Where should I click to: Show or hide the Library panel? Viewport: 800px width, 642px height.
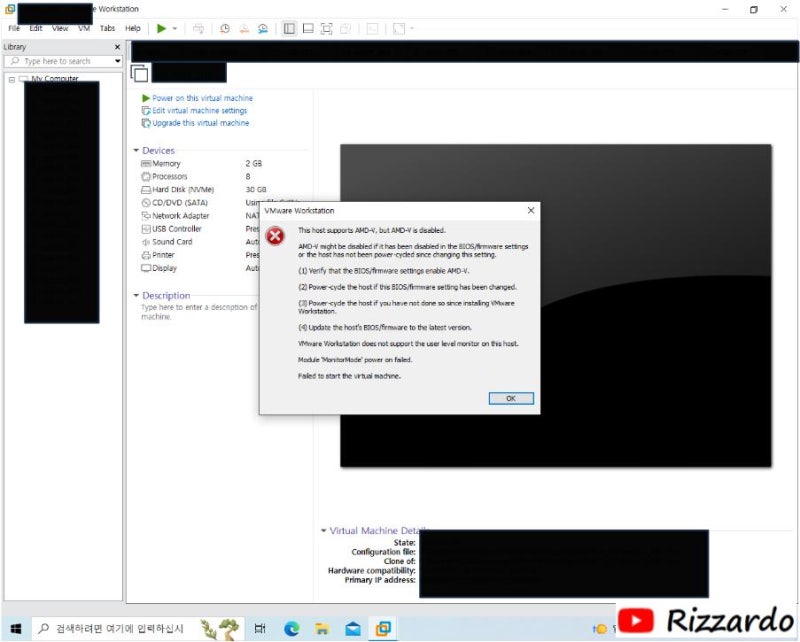(x=289, y=28)
